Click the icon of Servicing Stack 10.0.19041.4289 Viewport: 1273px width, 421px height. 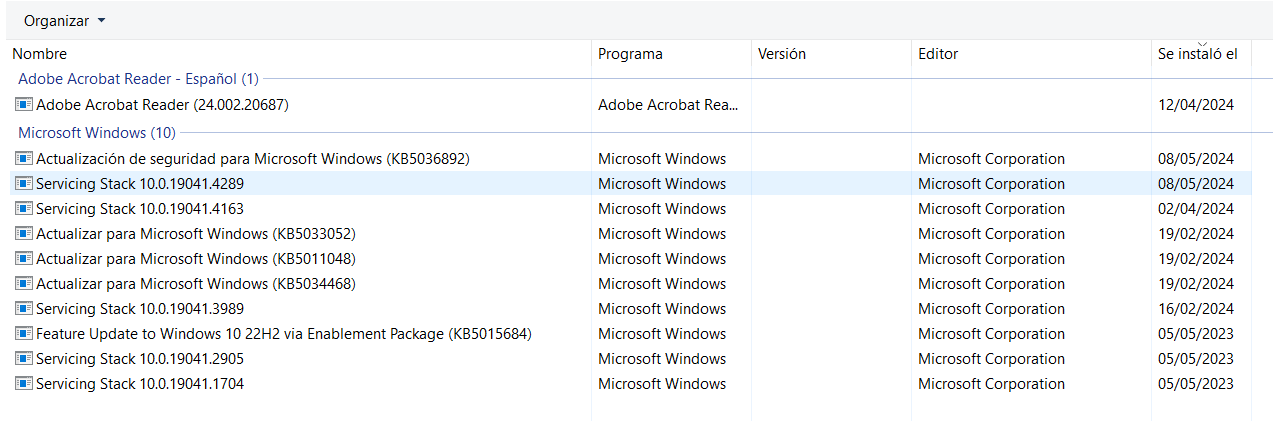pos(24,184)
